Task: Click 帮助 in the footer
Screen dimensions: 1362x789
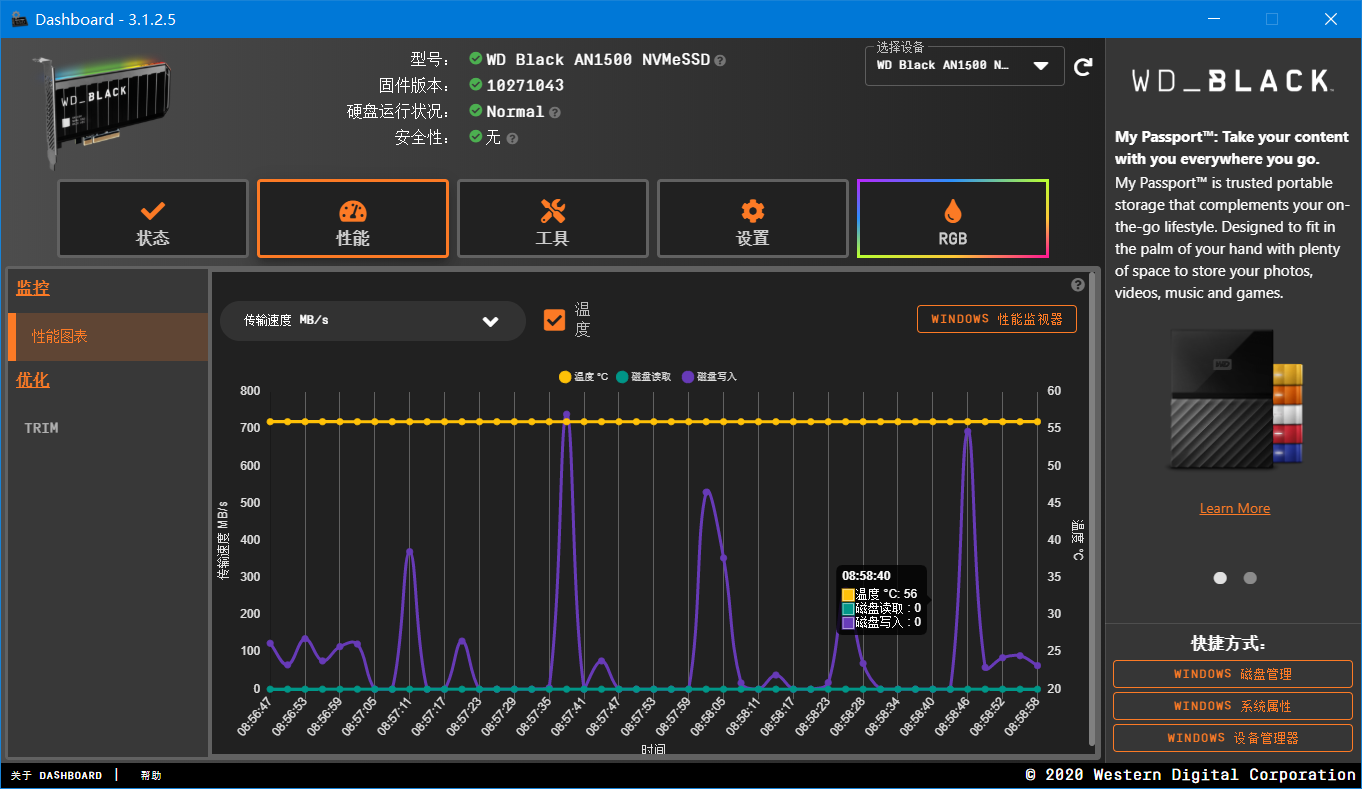Action: point(151,775)
